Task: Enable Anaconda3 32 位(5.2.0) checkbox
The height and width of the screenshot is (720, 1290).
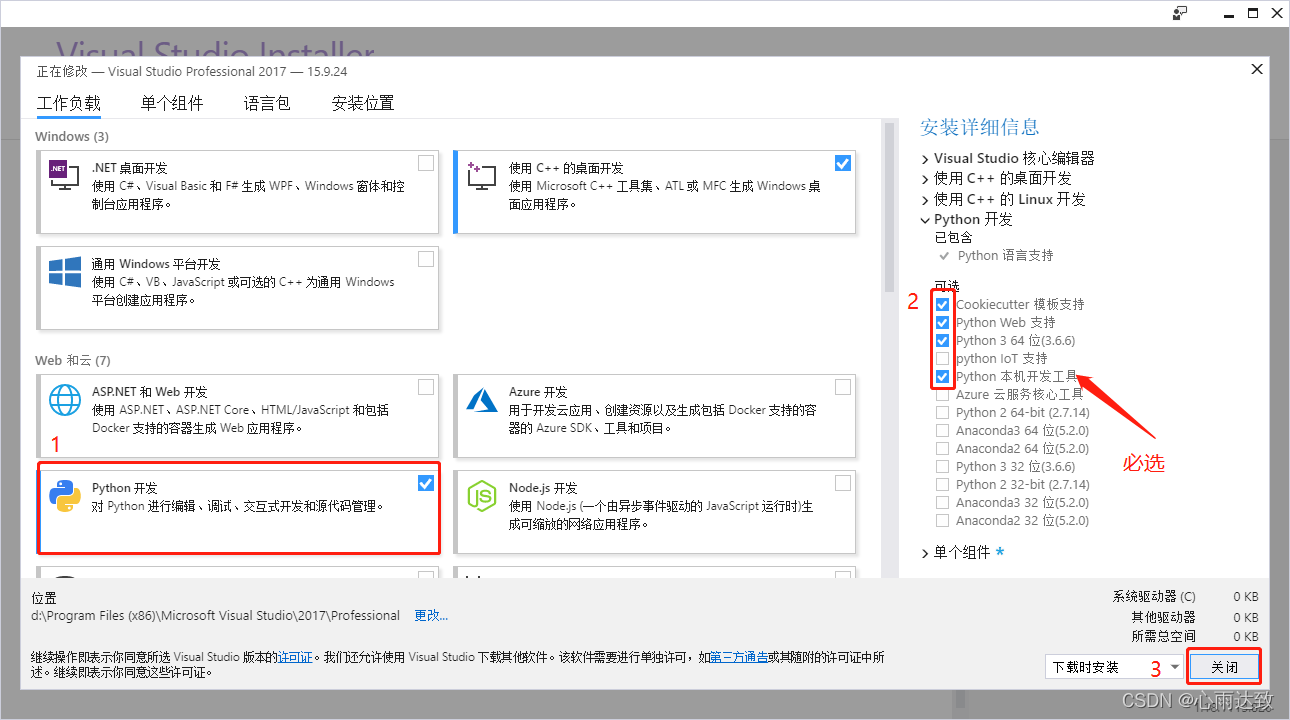Action: tap(942, 502)
